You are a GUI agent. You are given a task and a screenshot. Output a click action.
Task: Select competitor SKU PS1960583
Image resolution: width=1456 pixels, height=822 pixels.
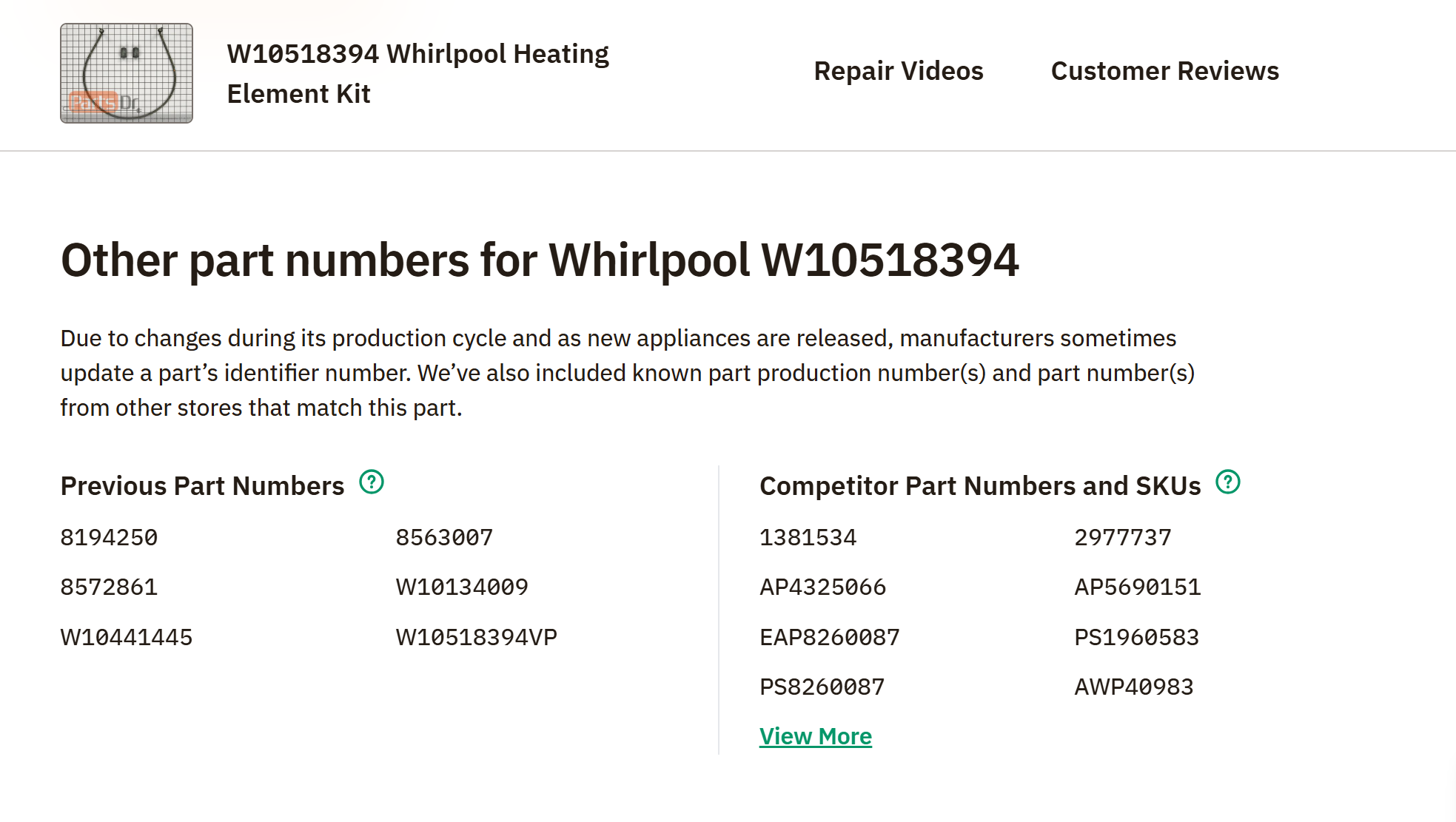[1137, 638]
